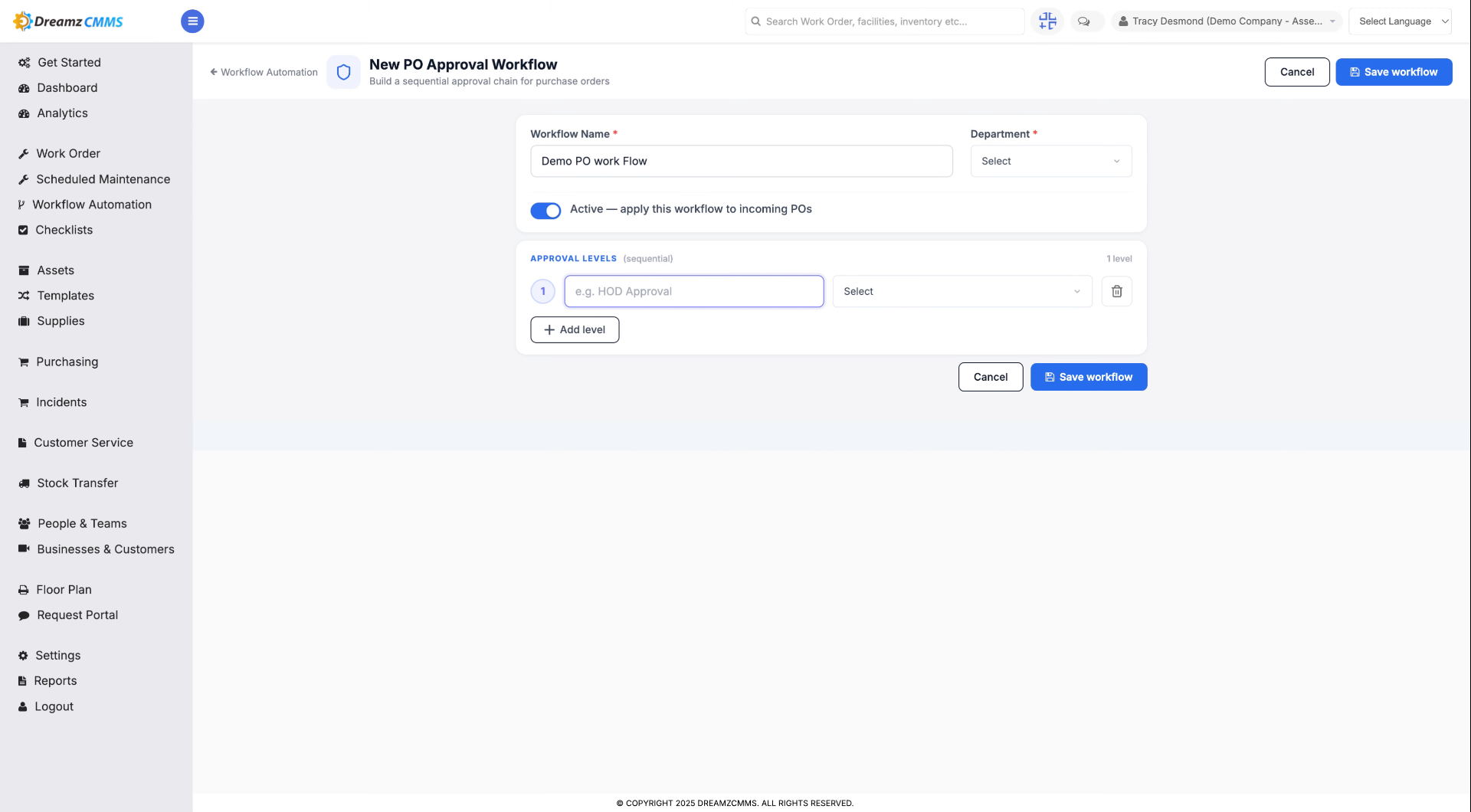Click the Analytics gauge icon

point(24,113)
